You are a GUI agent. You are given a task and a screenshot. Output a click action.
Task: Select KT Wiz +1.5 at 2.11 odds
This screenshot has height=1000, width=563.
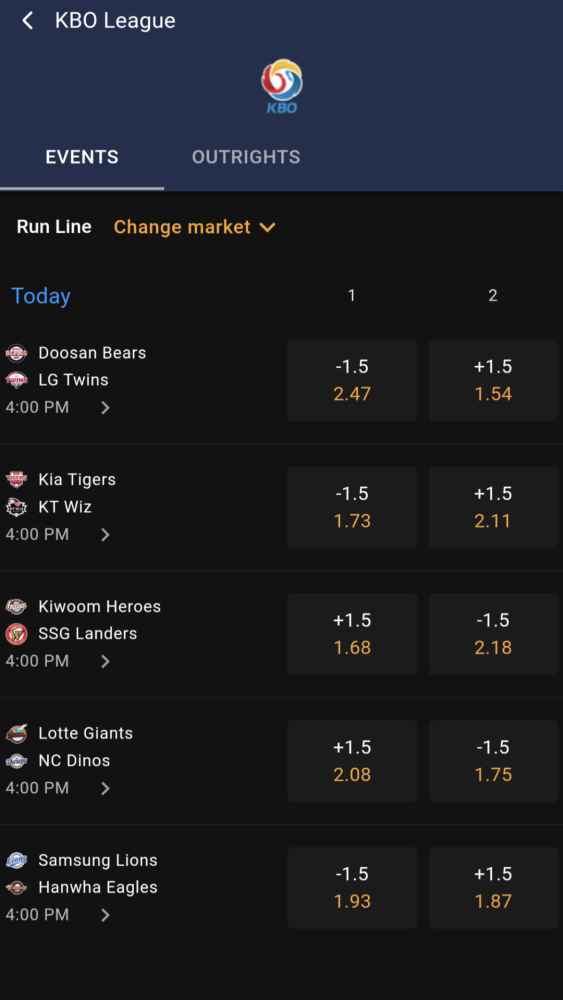pyautogui.click(x=493, y=507)
